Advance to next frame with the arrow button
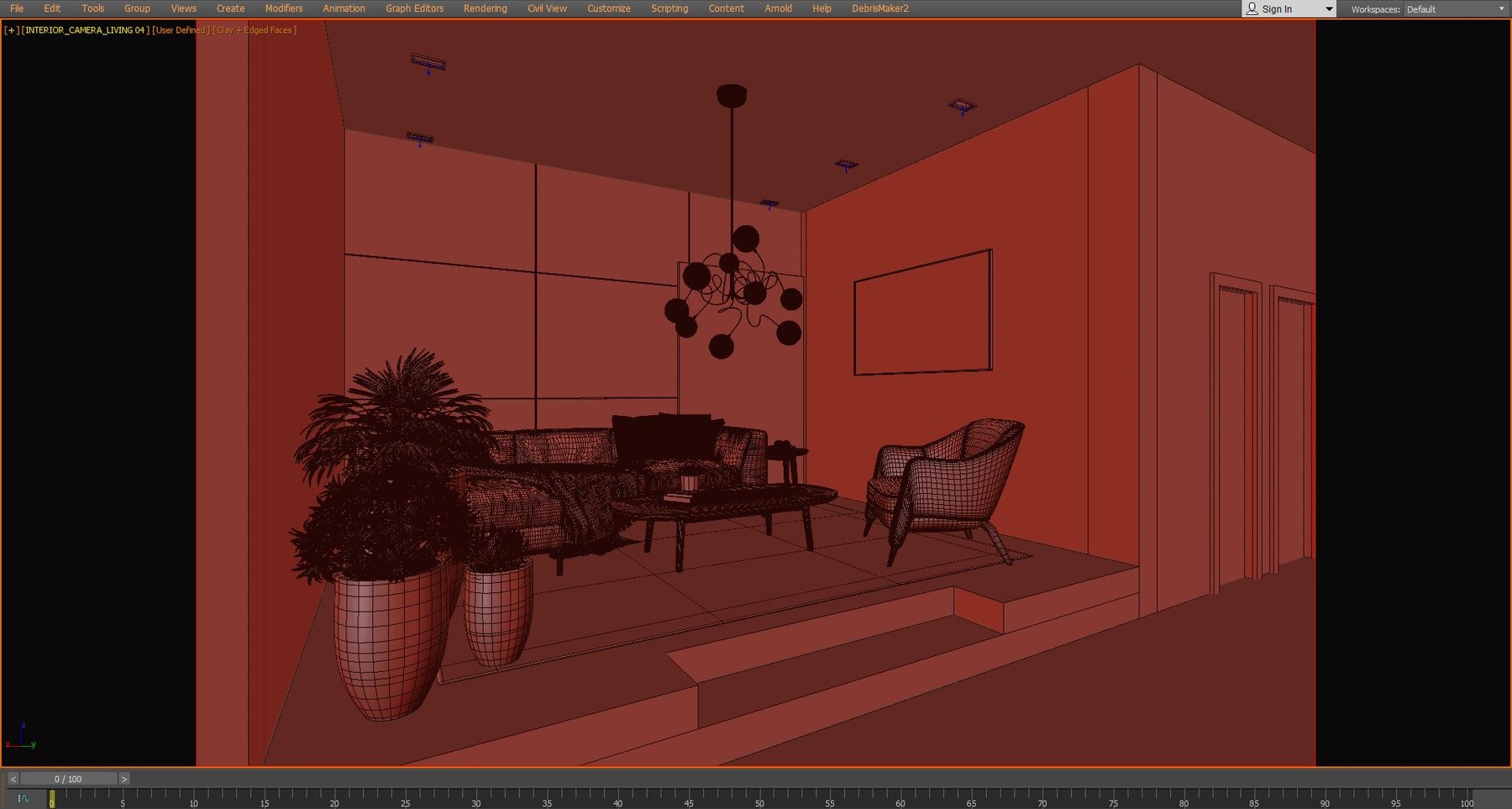Viewport: 1512px width, 809px height. click(x=124, y=778)
